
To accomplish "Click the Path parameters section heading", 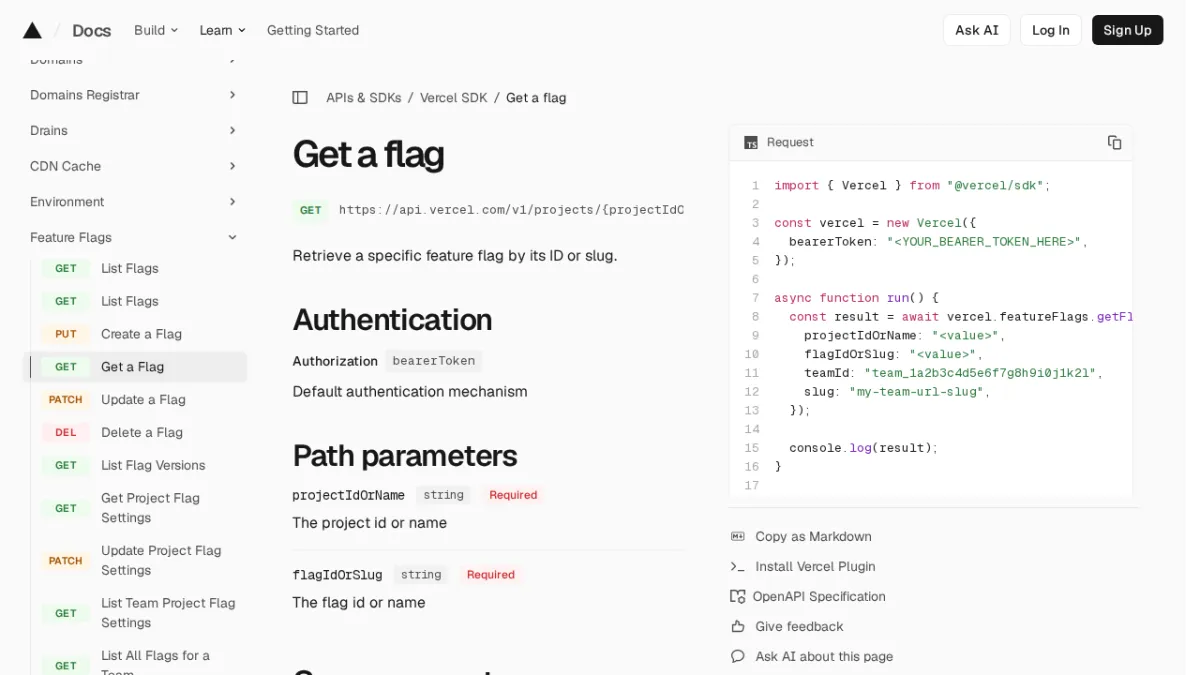I will [x=404, y=455].
